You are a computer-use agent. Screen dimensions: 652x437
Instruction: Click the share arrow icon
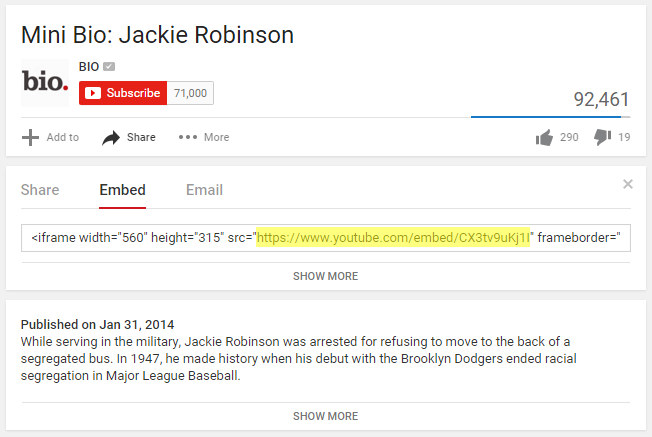(x=111, y=137)
